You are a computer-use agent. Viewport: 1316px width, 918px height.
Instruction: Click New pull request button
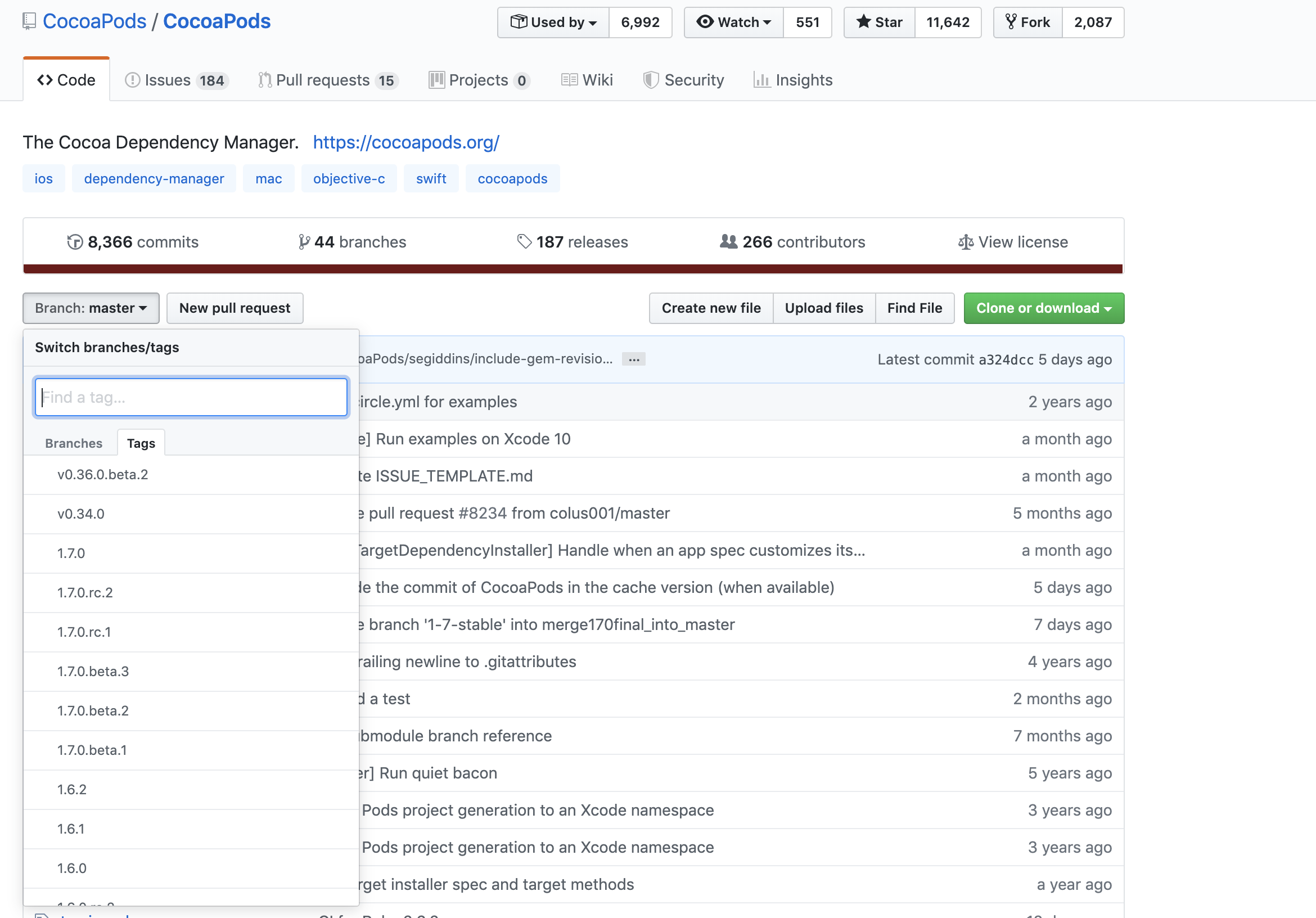pyautogui.click(x=235, y=308)
